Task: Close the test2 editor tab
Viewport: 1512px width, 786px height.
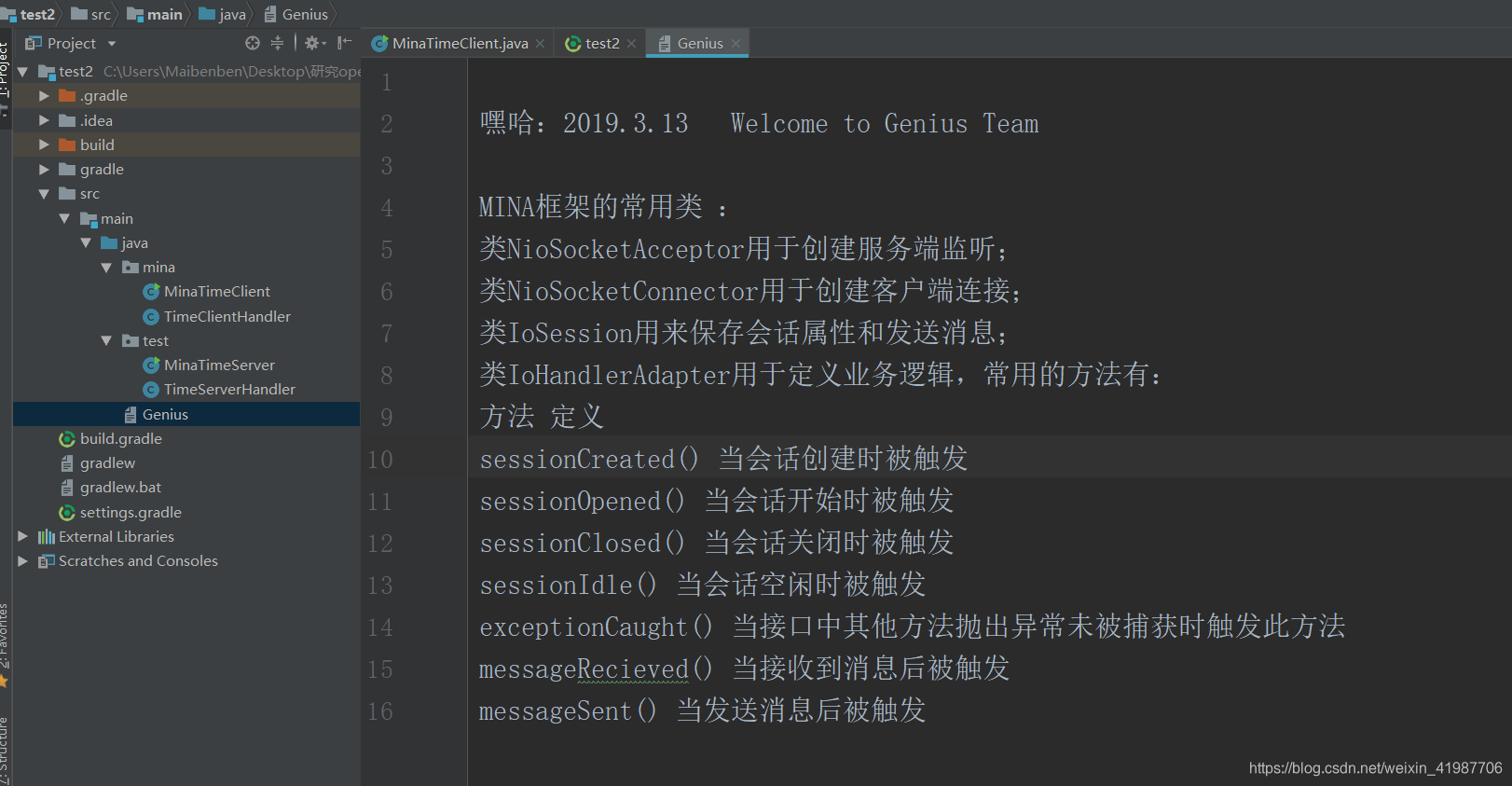Action: (x=631, y=44)
